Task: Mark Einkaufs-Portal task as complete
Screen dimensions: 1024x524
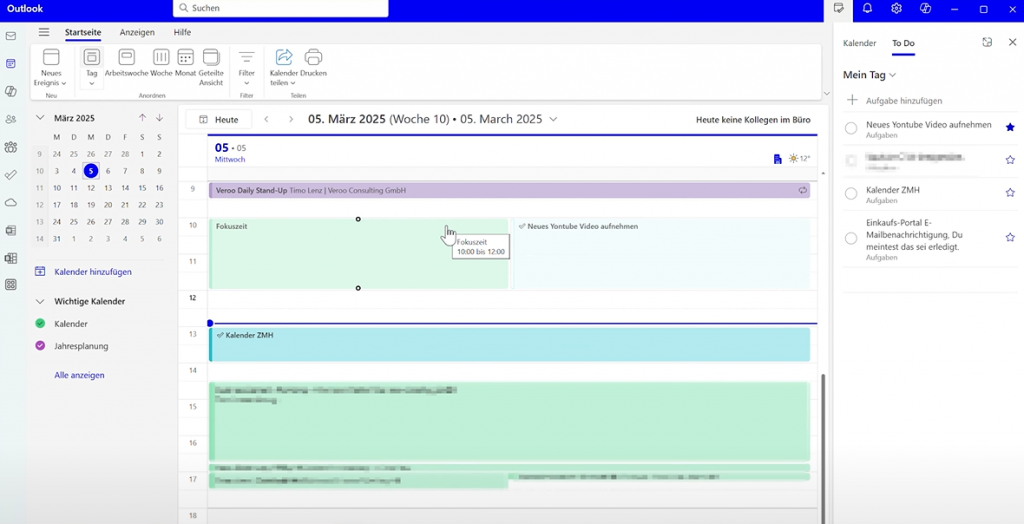Action: coord(851,238)
